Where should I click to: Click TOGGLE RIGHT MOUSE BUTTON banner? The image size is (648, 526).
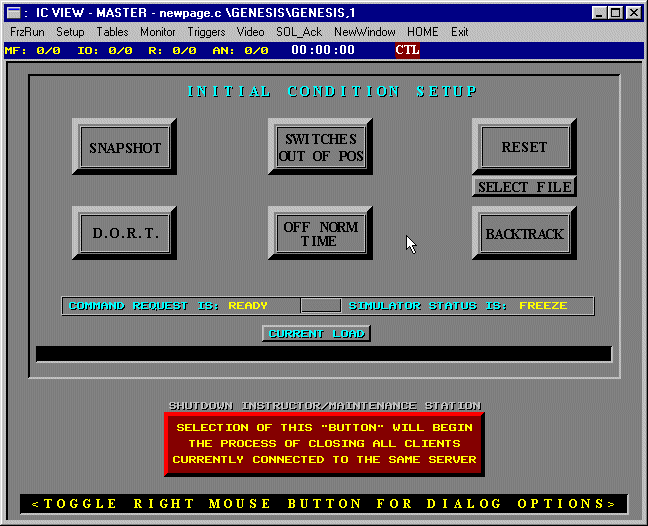click(x=324, y=504)
